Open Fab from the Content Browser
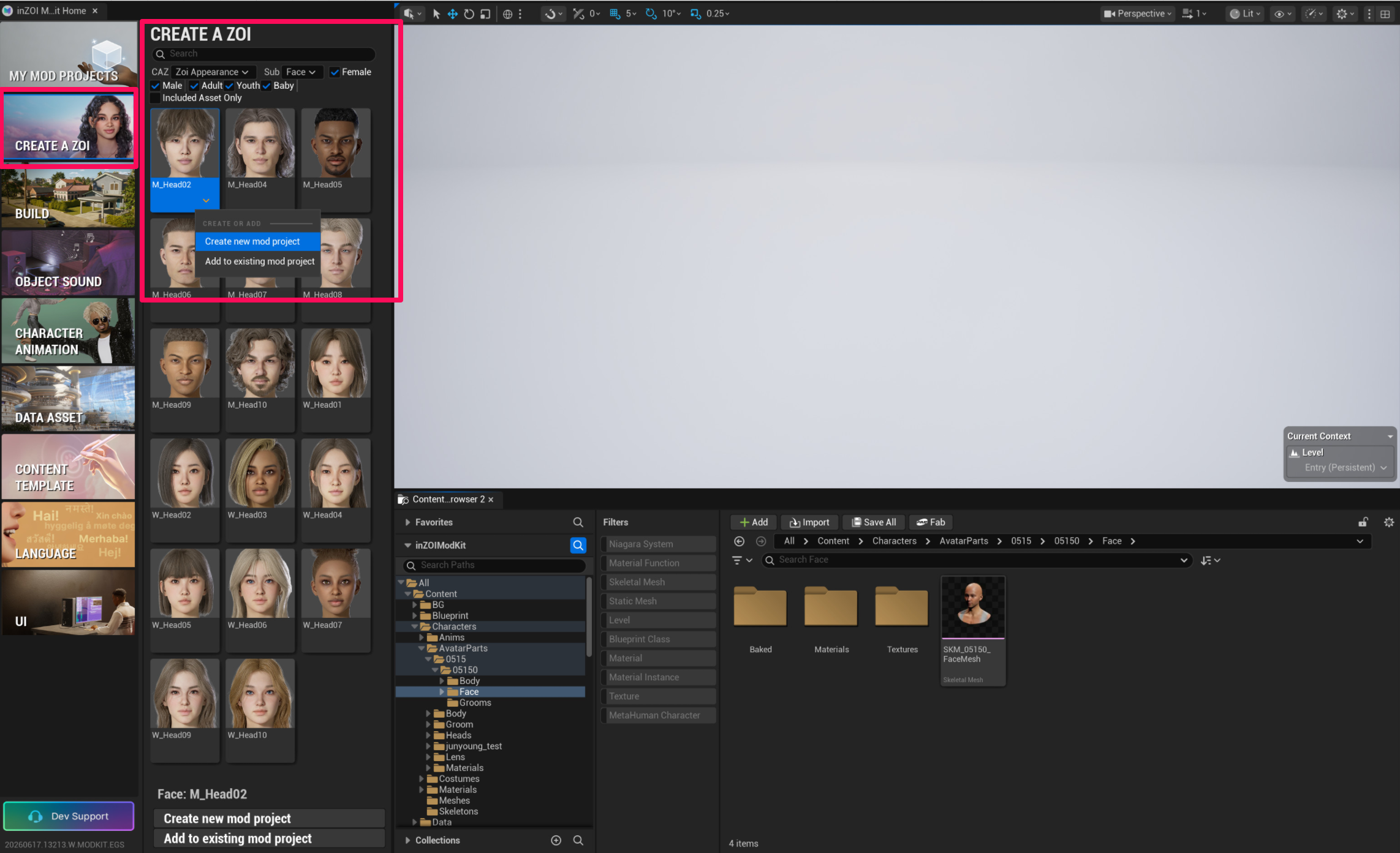The image size is (1400, 853). coord(931,522)
